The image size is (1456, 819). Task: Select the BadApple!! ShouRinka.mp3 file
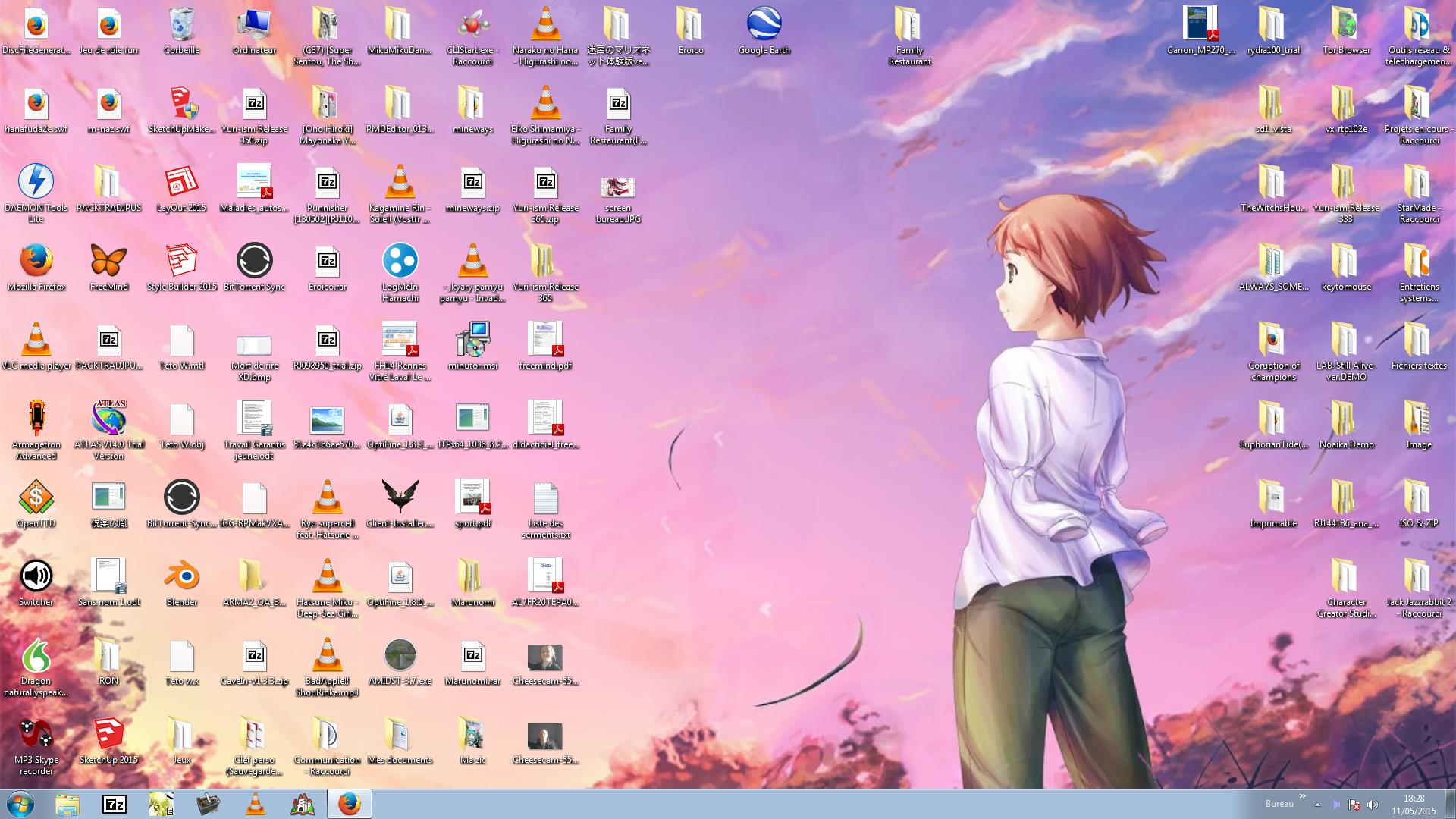pyautogui.click(x=327, y=667)
